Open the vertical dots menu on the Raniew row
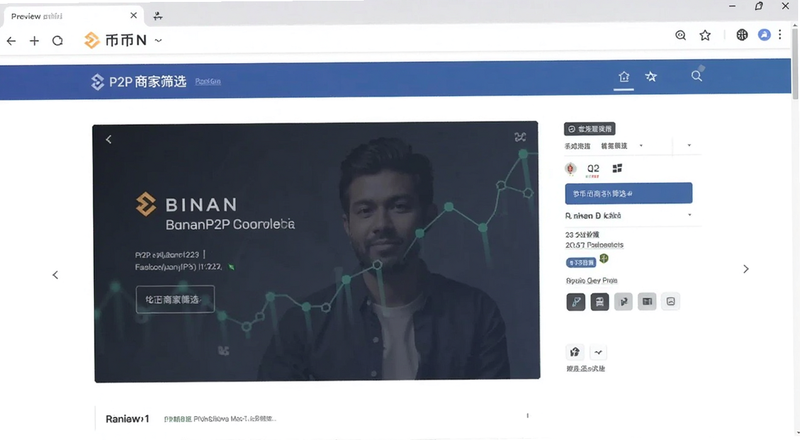 pos(528,416)
